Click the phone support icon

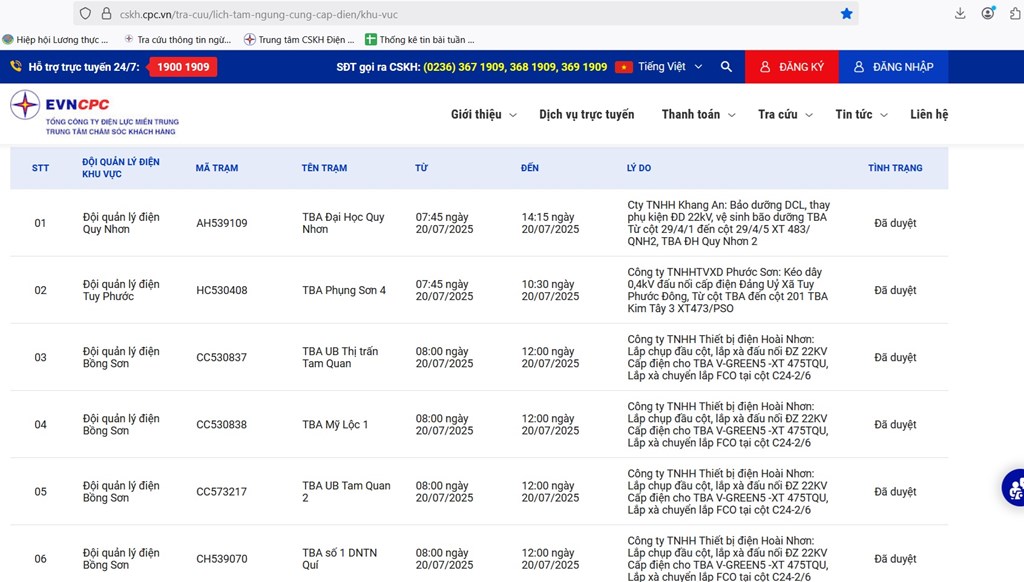coord(16,66)
